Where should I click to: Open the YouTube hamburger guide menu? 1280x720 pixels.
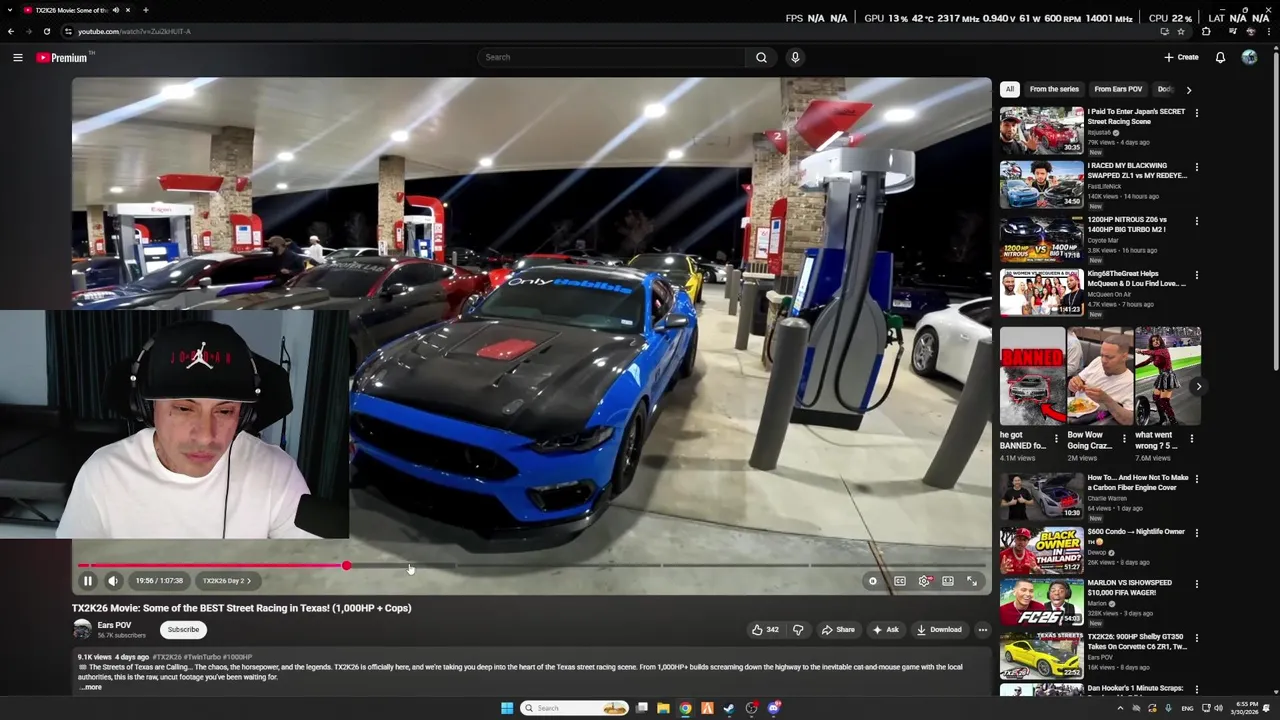point(17,57)
